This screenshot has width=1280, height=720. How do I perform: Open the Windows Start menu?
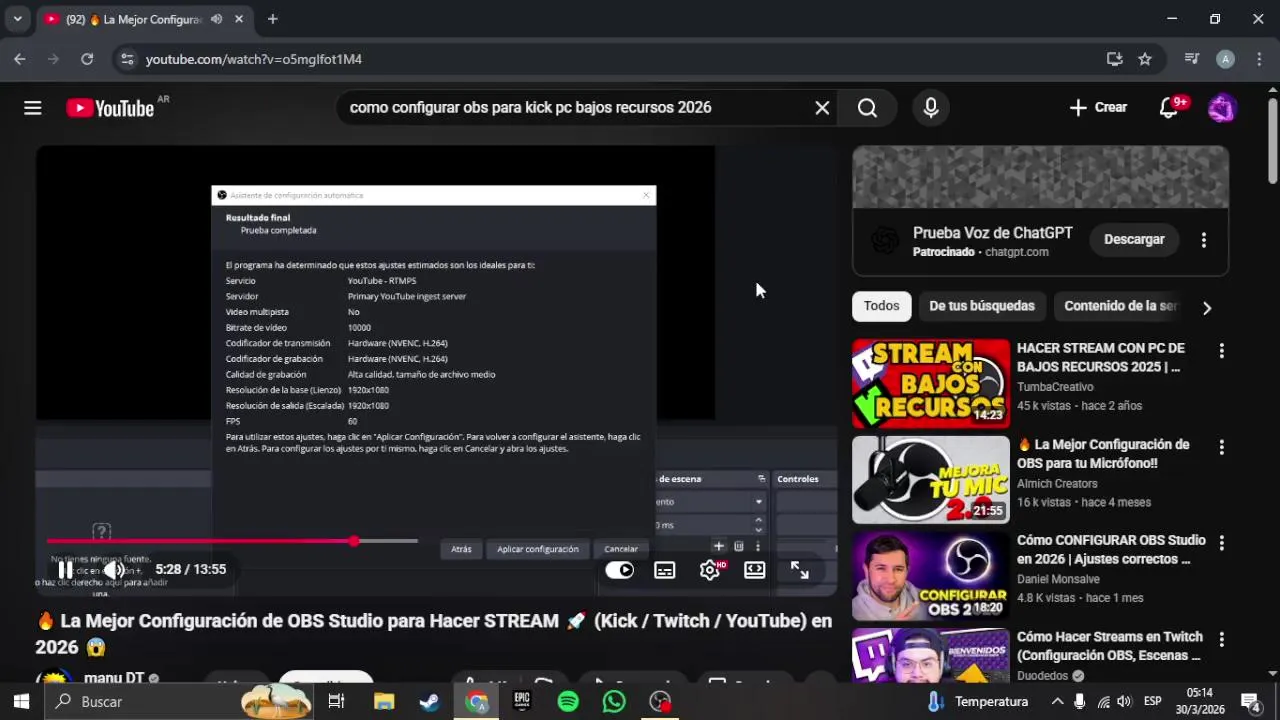coord(21,702)
